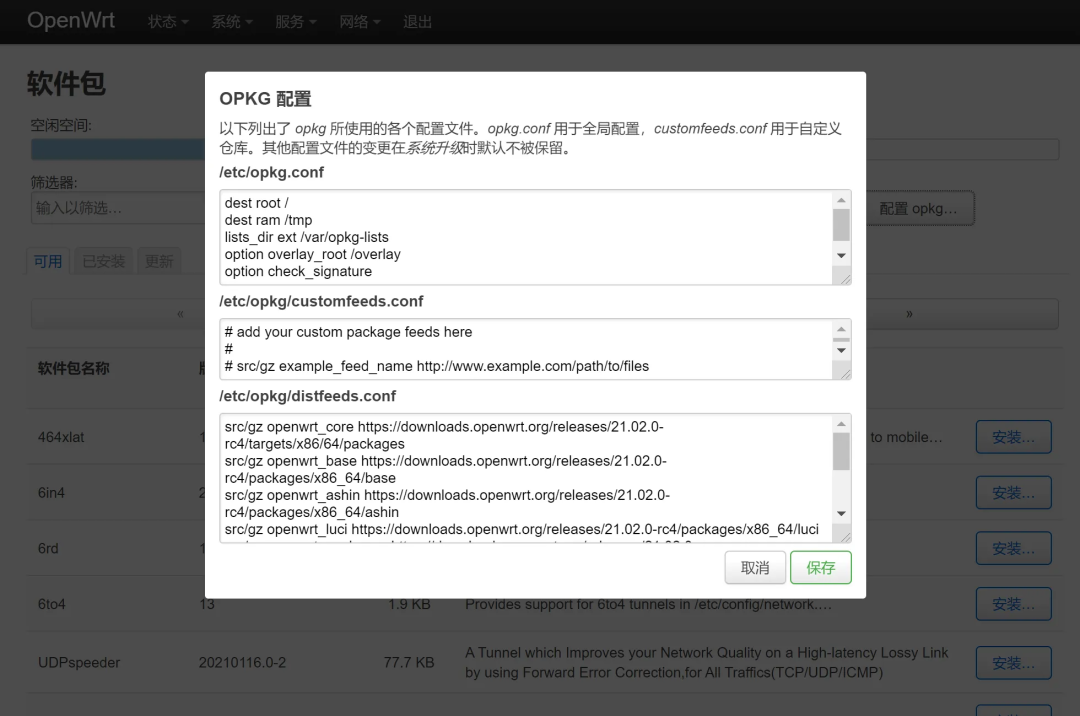Screen dimensions: 1080x716
Task: Click the 取消 button
Action: [x=755, y=567]
